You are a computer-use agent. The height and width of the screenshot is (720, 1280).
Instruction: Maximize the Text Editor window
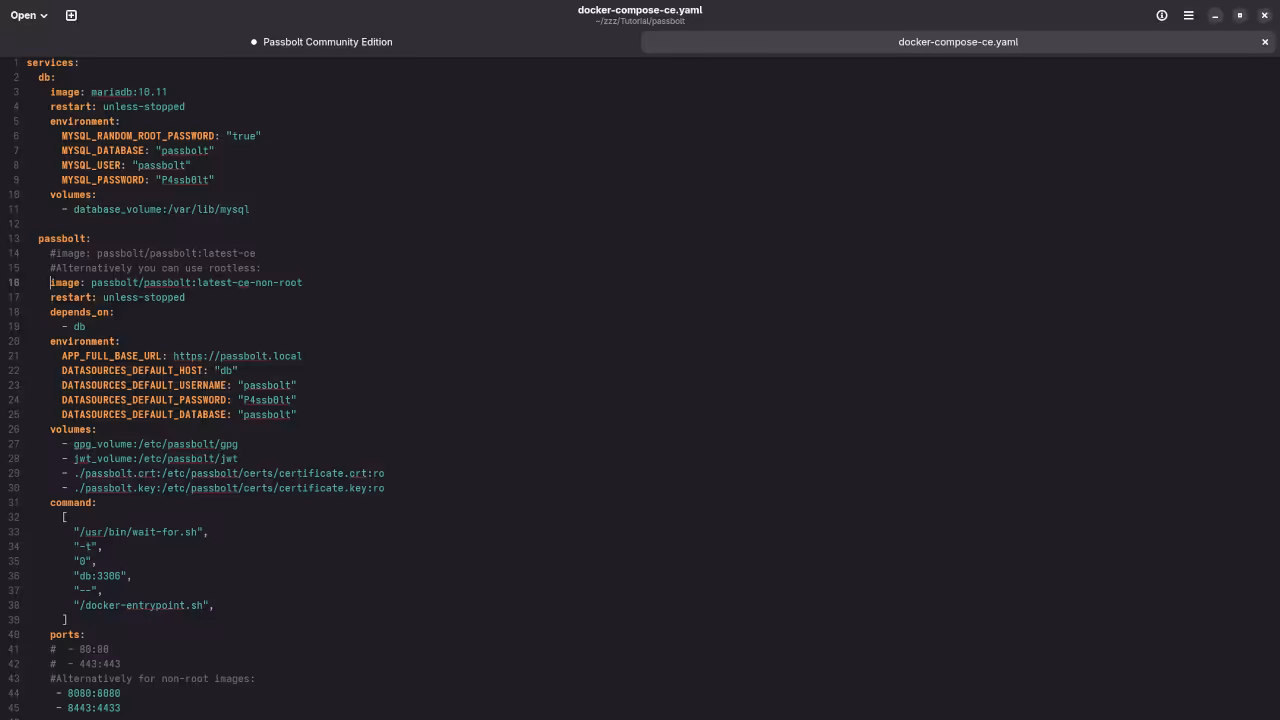[x=1238, y=15]
